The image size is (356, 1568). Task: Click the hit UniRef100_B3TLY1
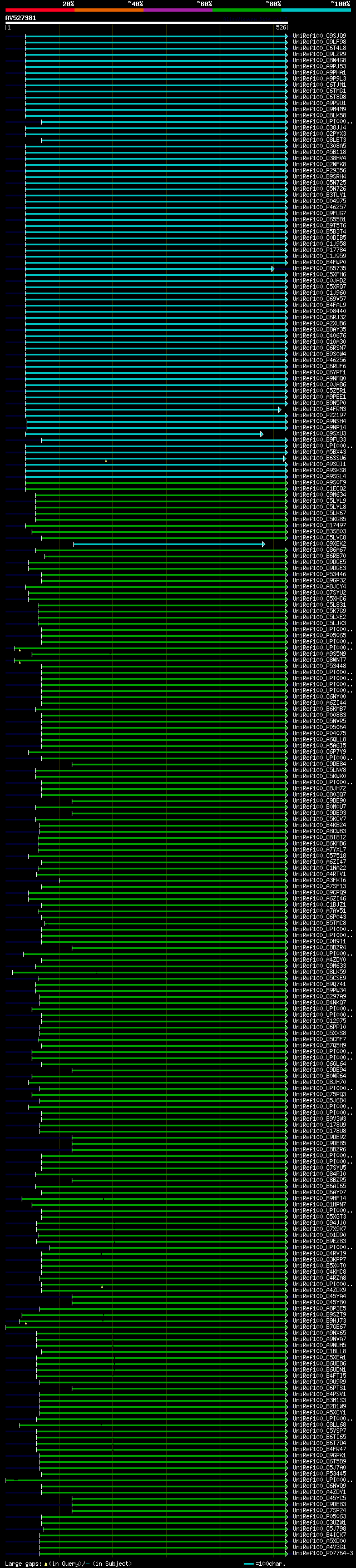[319, 195]
